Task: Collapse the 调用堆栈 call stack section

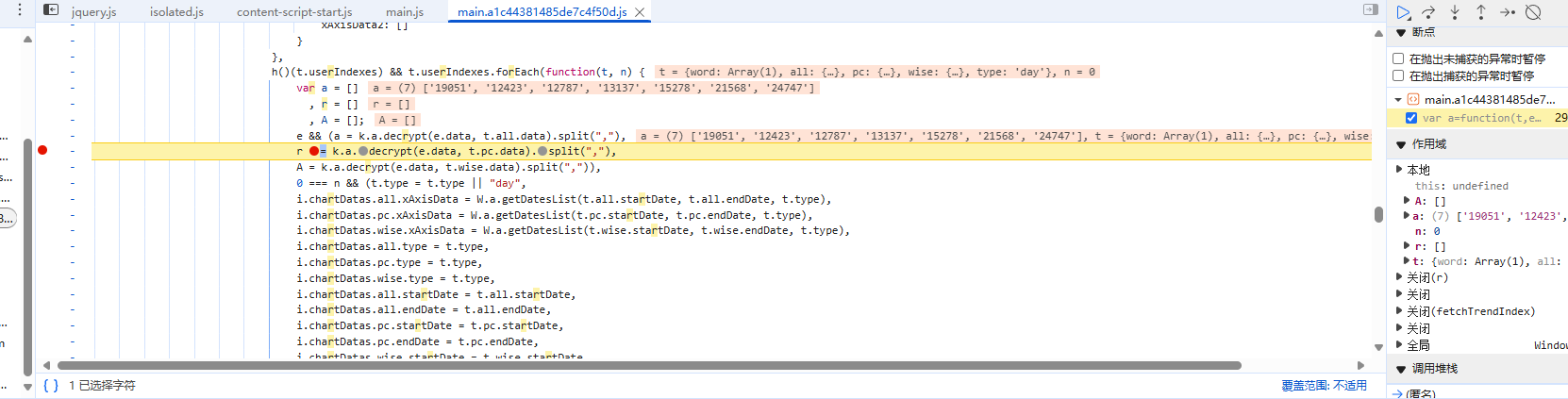Action: [x=1401, y=369]
